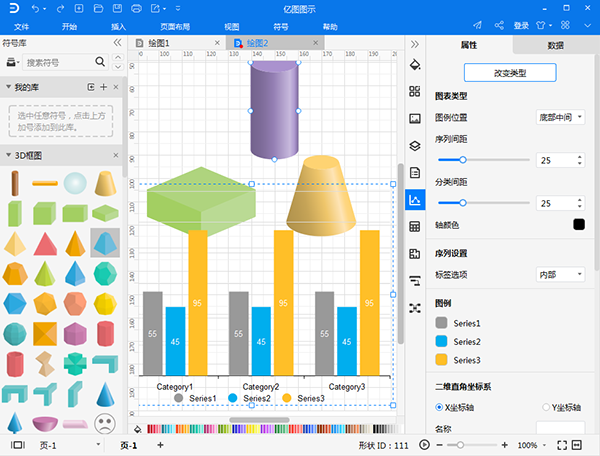This screenshot has width=600, height=456.
Task: Open a file with folder icon
Action: tap(98, 8)
